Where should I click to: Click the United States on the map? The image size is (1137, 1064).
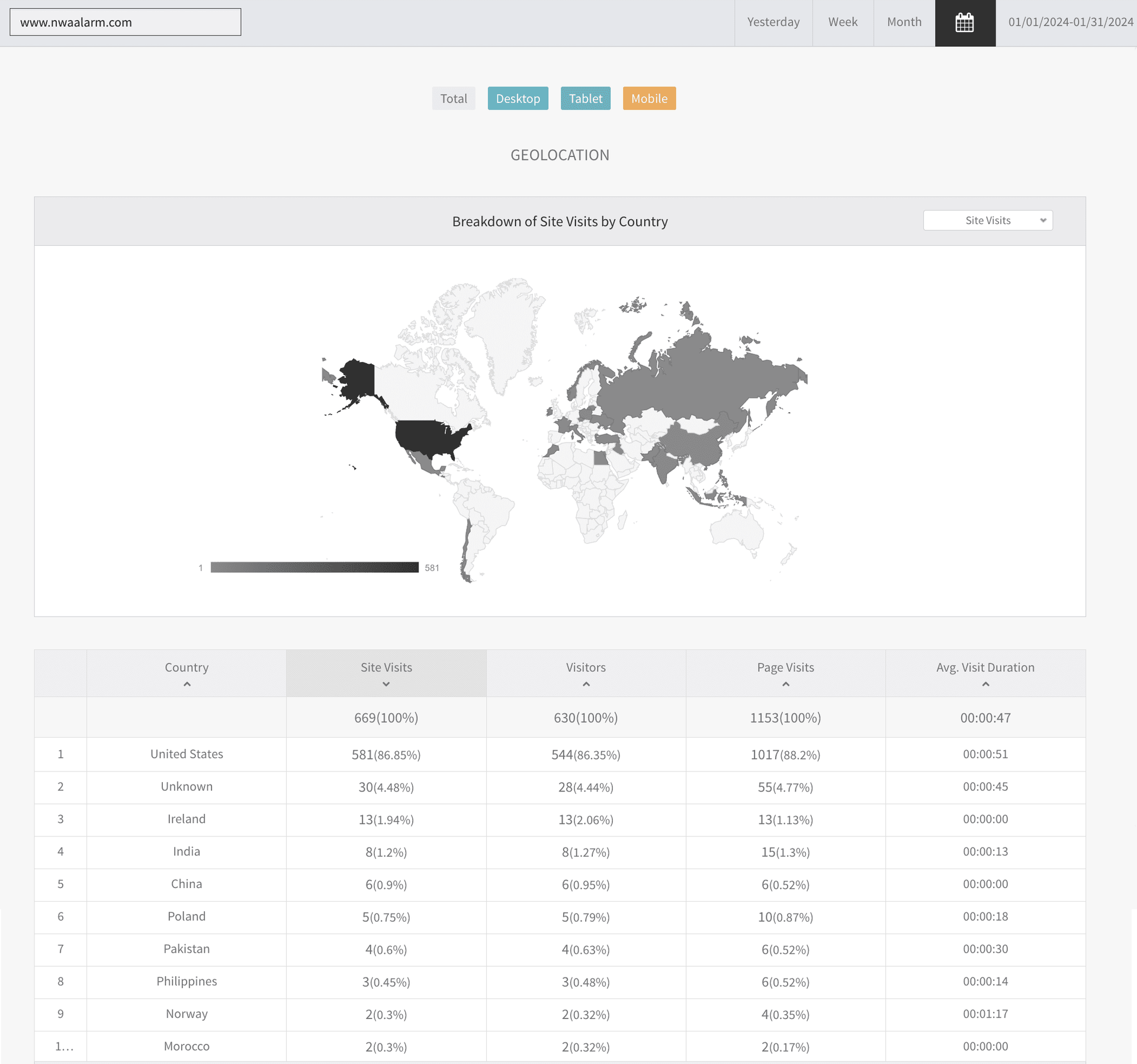(x=429, y=437)
